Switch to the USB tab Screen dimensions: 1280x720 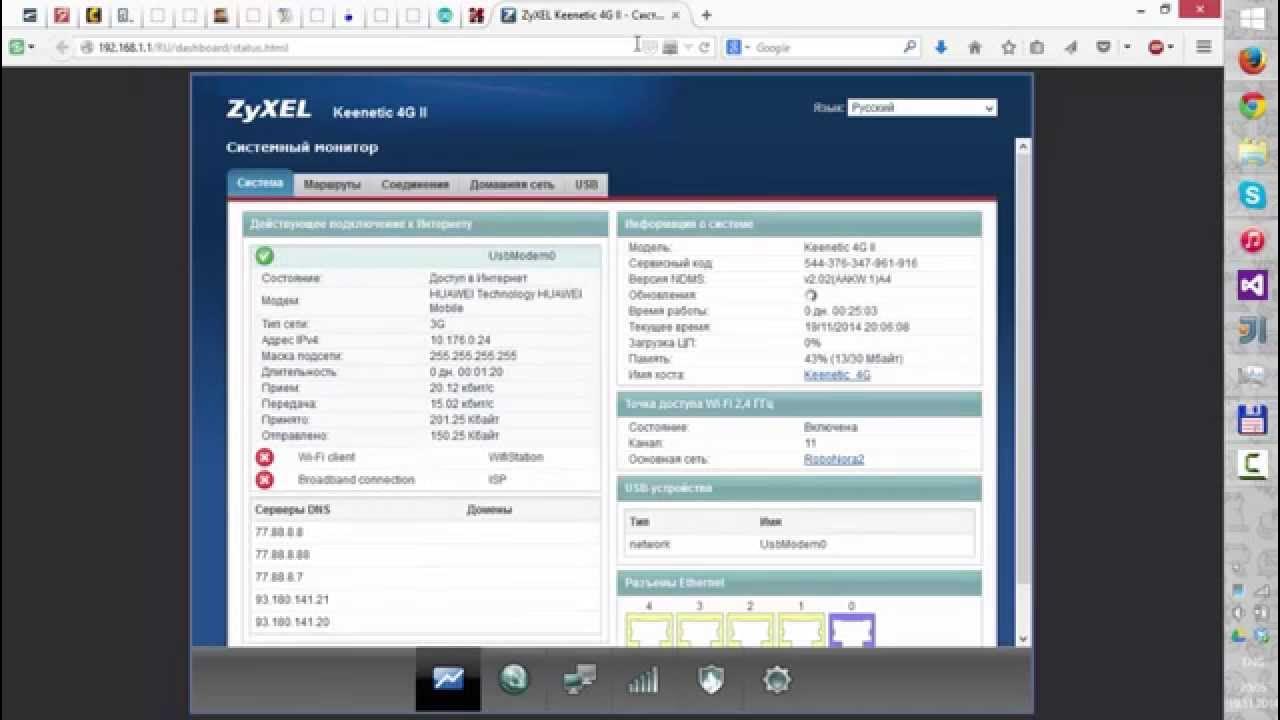tap(586, 185)
